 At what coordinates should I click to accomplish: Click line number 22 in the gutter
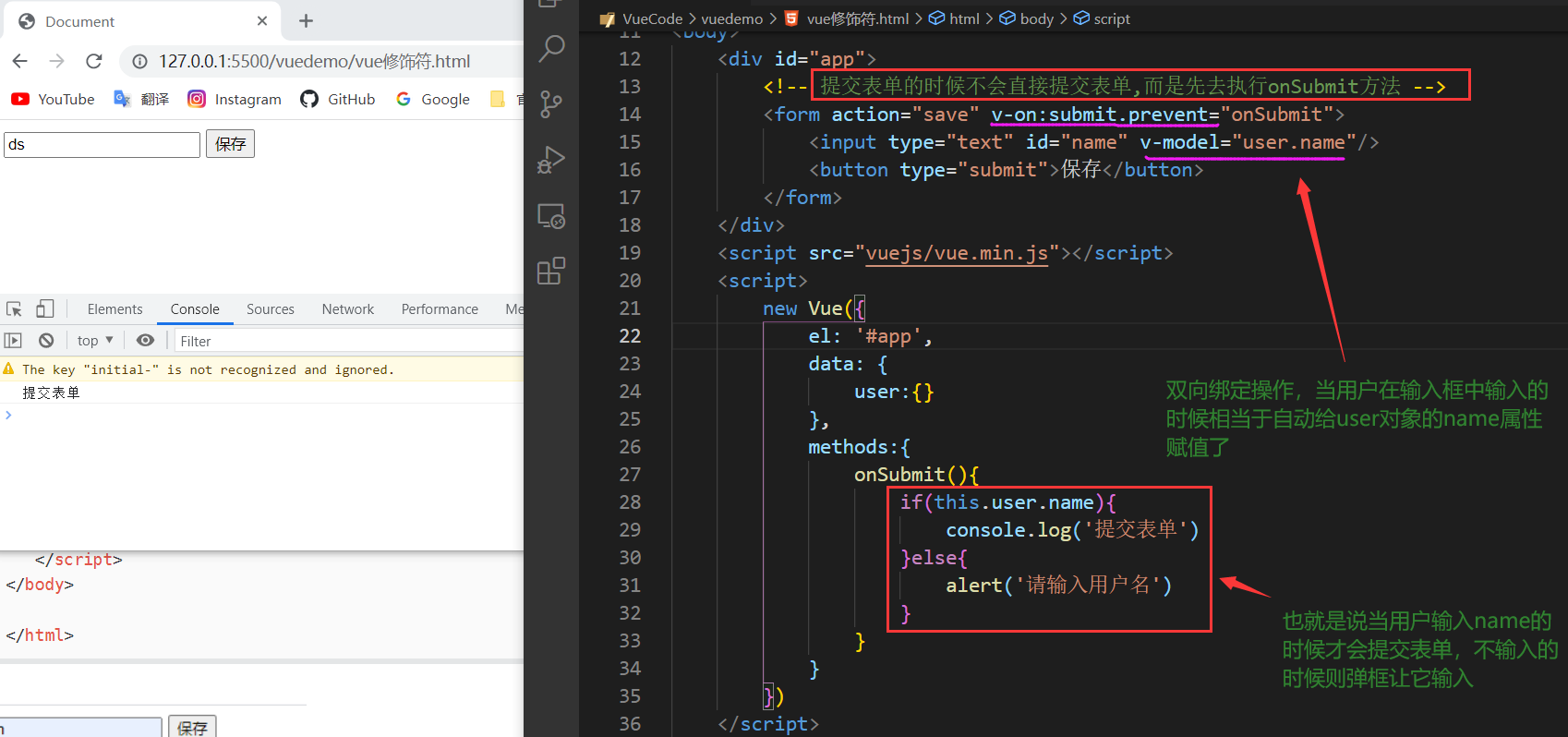(630, 336)
